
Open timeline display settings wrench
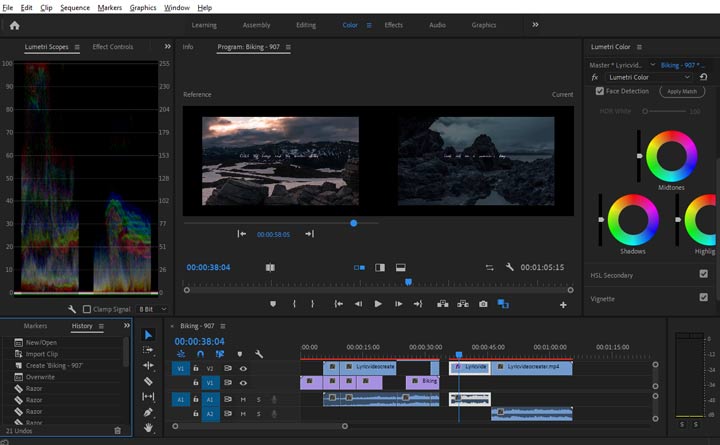point(259,354)
